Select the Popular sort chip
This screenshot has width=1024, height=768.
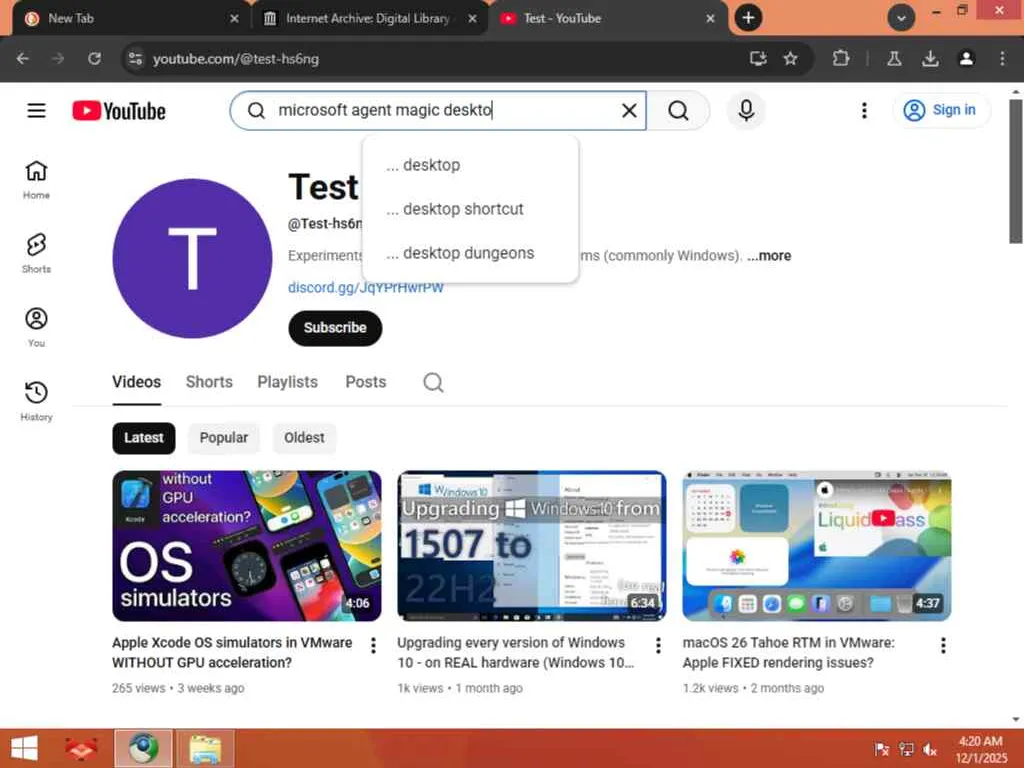[x=223, y=438]
